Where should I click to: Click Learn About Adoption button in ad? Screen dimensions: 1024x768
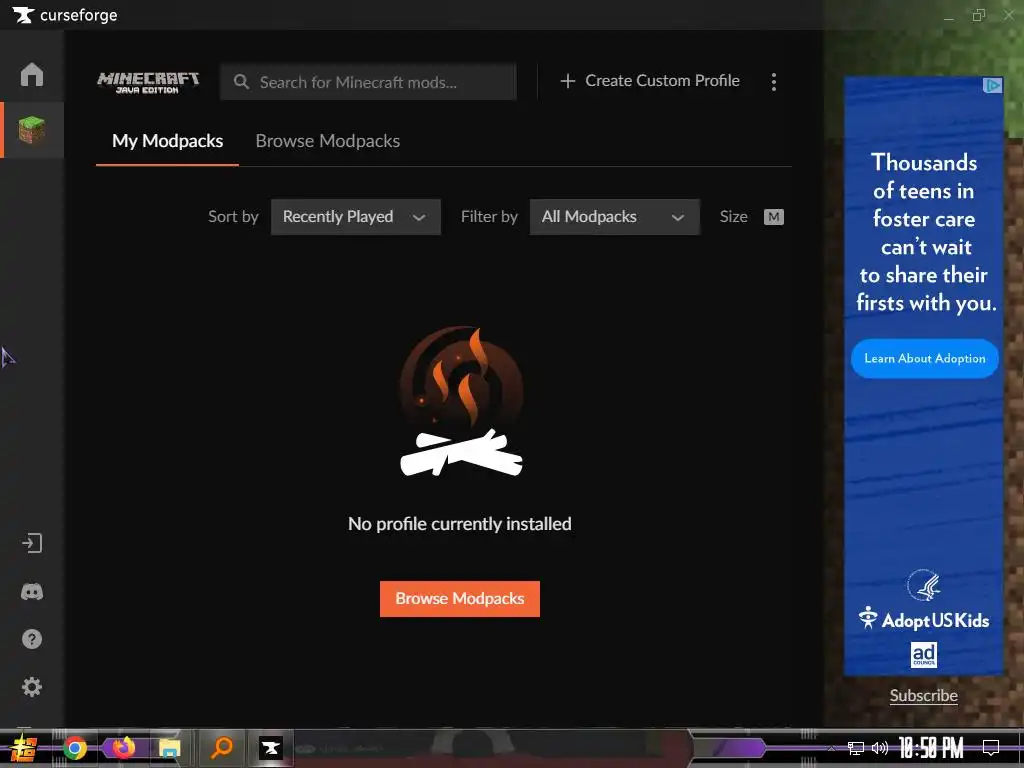point(925,359)
